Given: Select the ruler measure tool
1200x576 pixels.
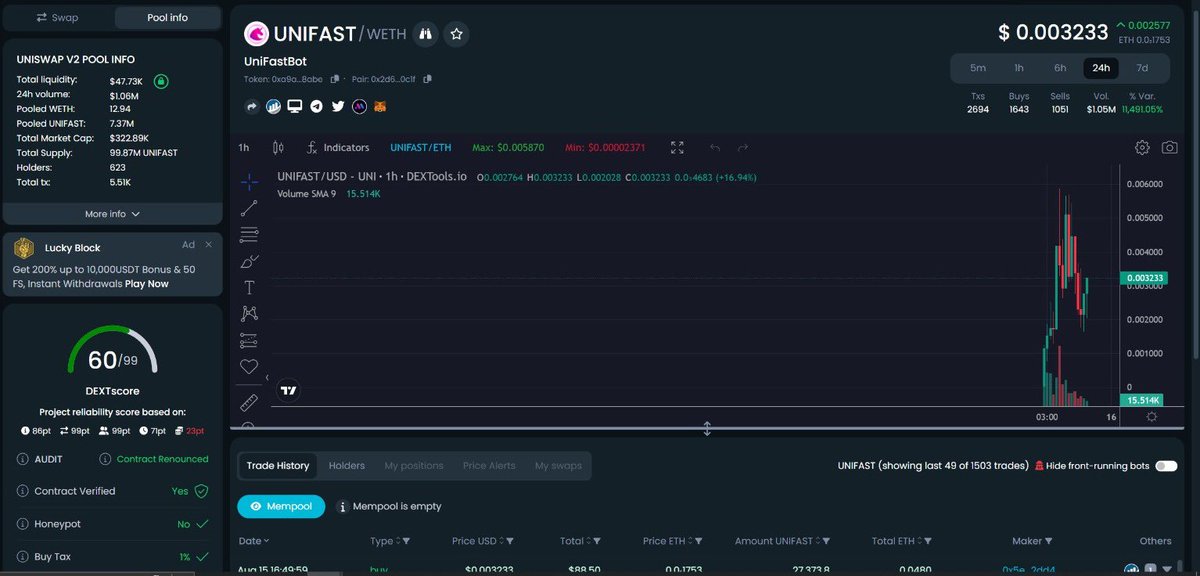Looking at the screenshot, I should click(x=250, y=402).
